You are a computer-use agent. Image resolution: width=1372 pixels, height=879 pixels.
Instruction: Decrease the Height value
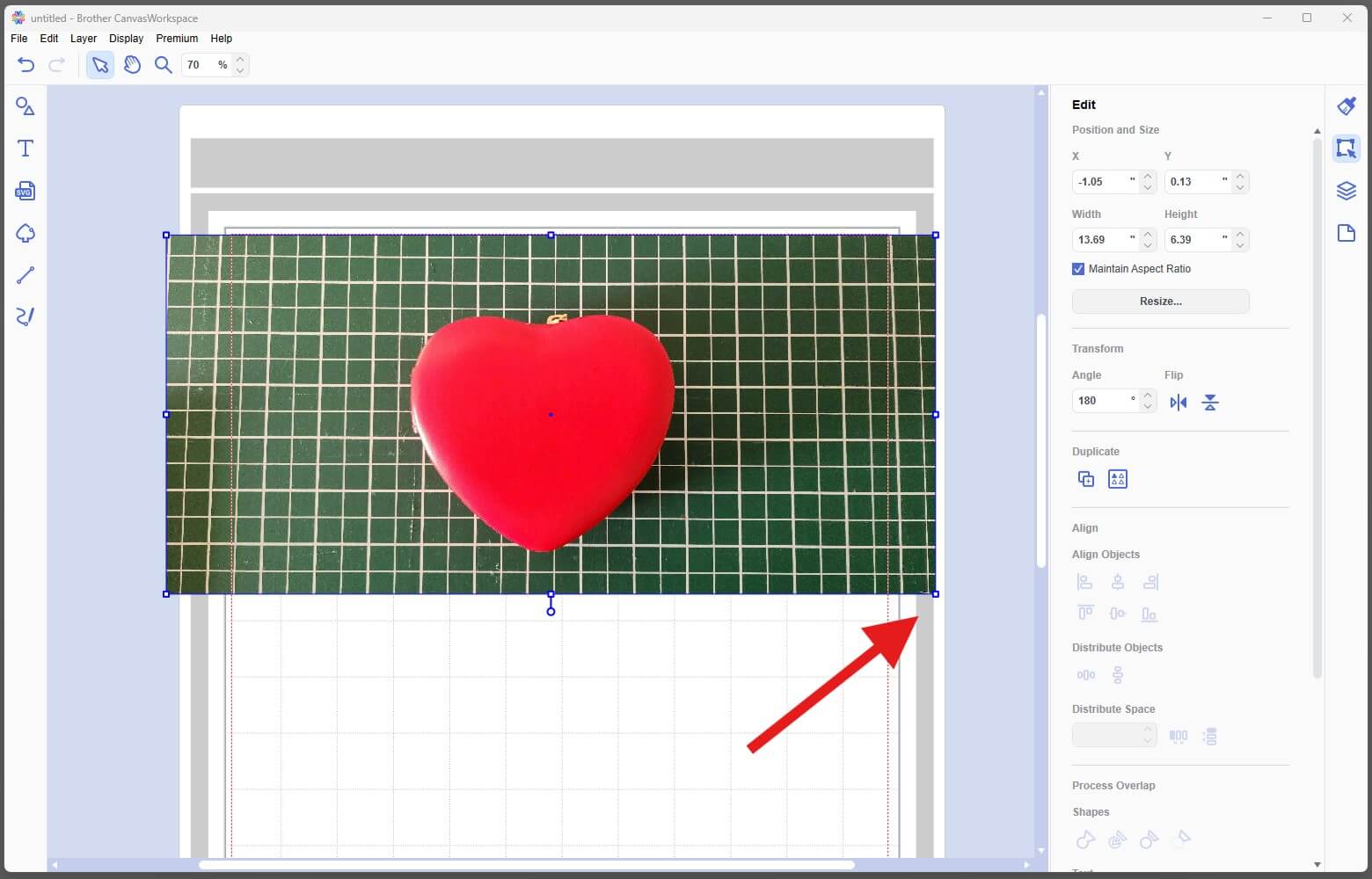pos(1240,245)
